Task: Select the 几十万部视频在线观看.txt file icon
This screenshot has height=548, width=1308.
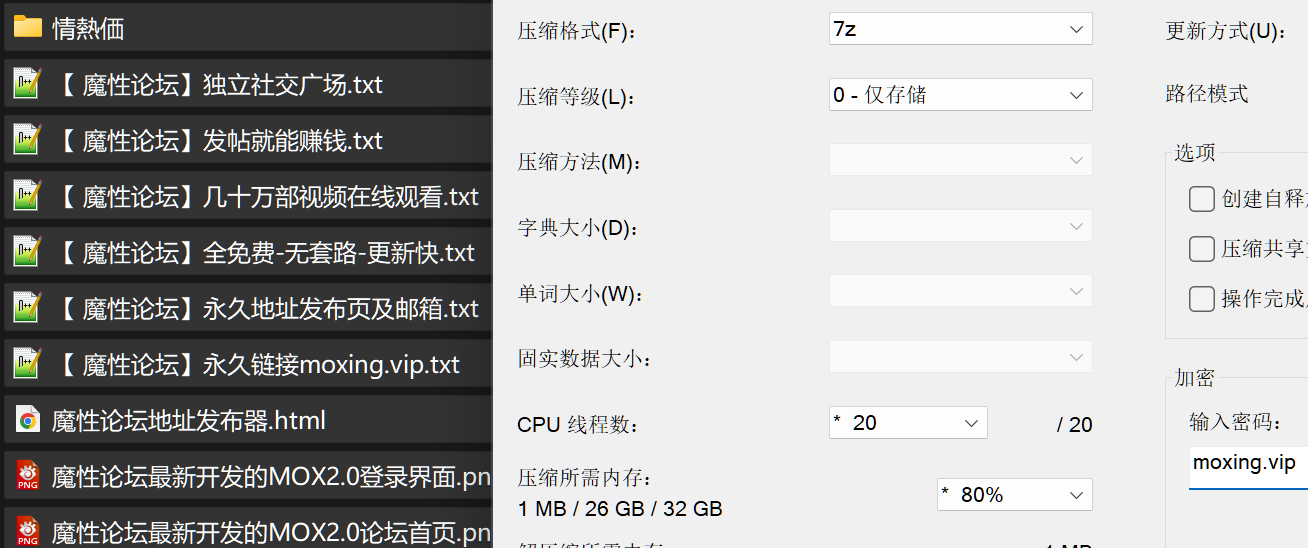Action: coord(27,196)
